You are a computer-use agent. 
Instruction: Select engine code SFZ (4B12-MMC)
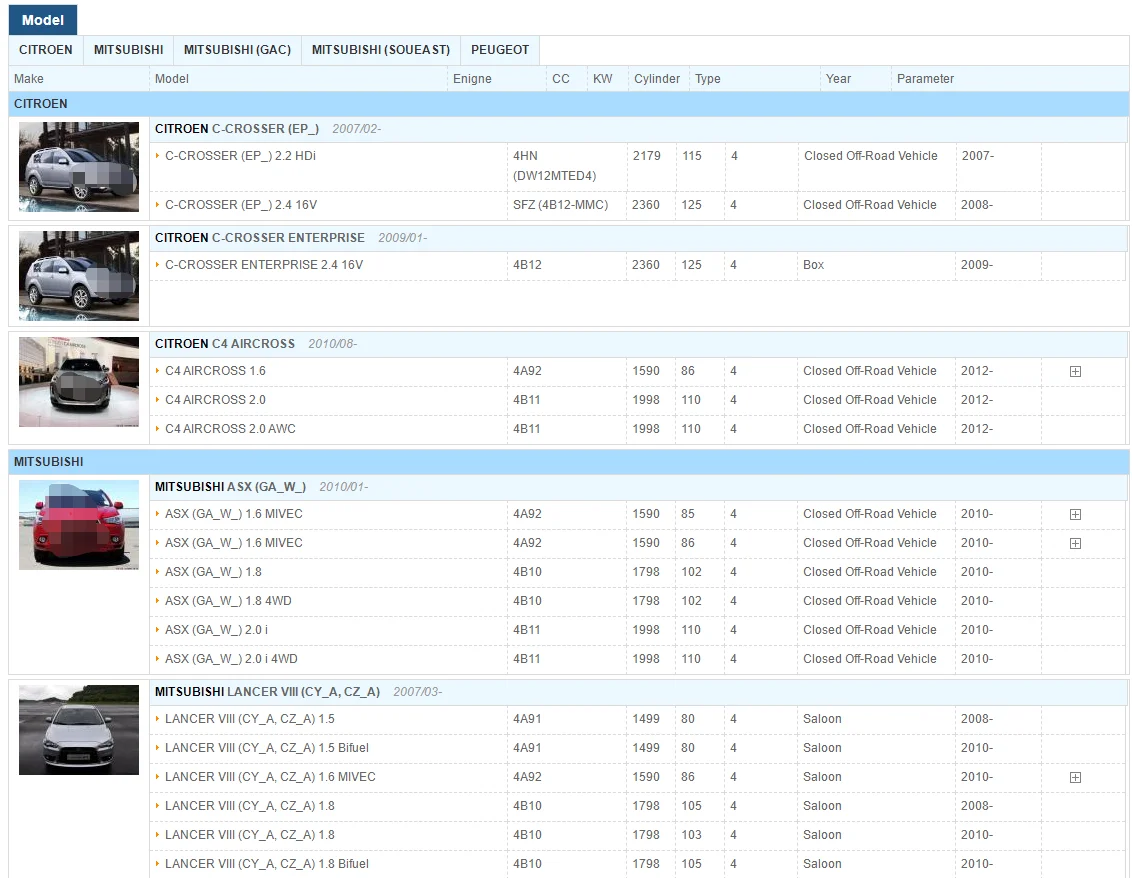(x=560, y=205)
